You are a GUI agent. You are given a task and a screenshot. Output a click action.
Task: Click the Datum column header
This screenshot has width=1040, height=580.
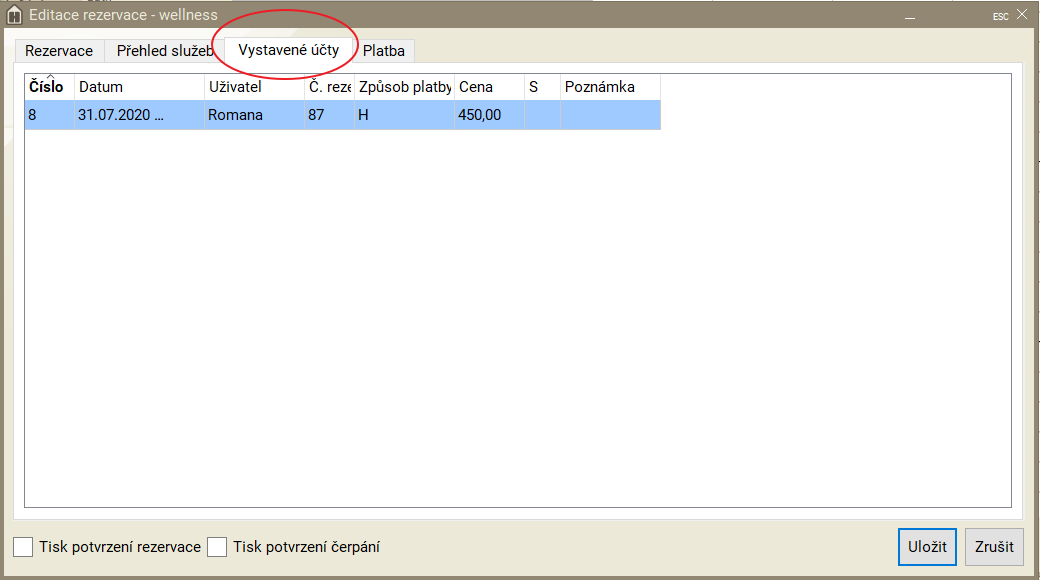(138, 87)
